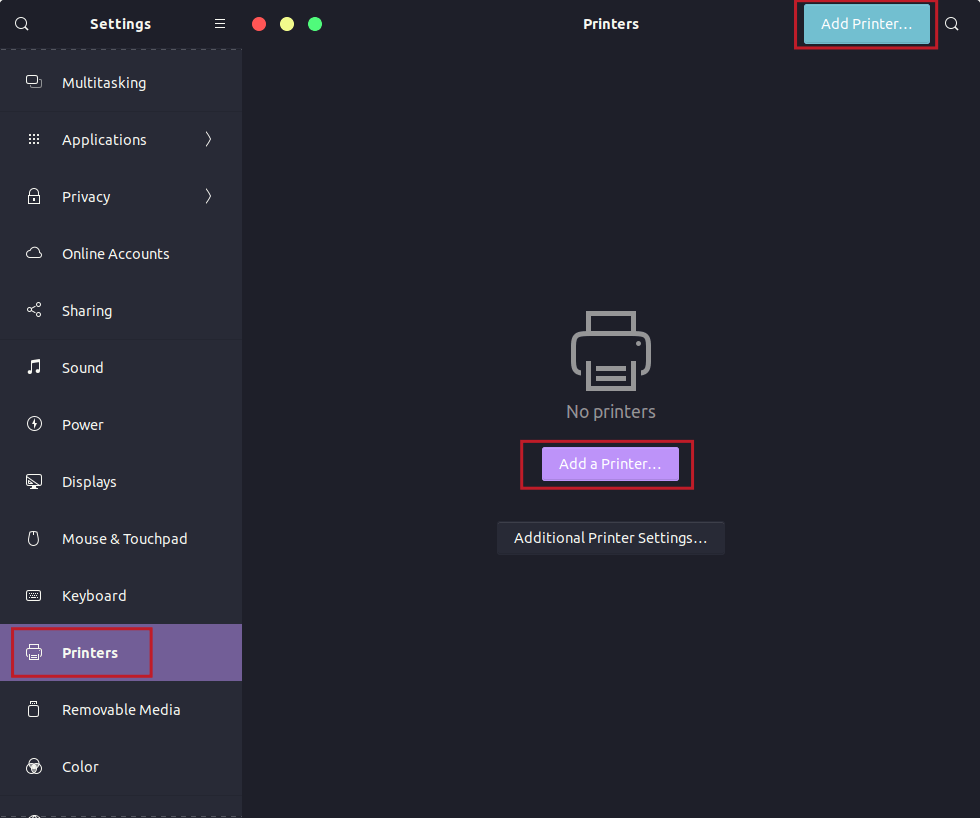Click the speaker icon beside Sound
The image size is (980, 818).
click(x=33, y=367)
